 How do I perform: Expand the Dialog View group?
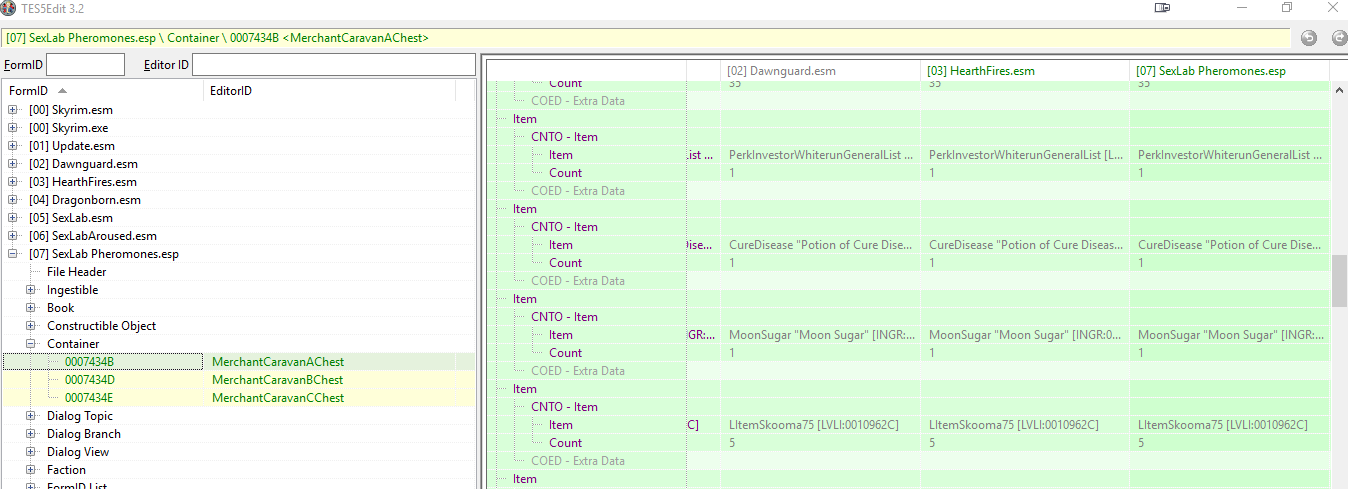(31, 452)
